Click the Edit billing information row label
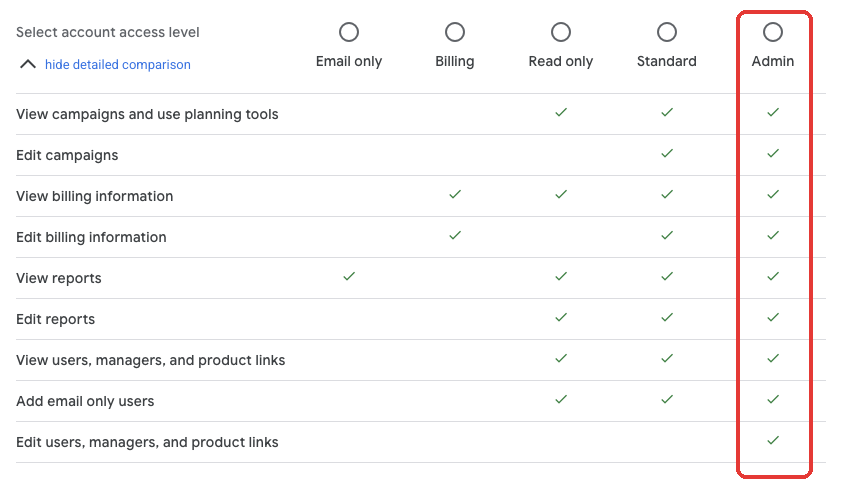 click(92, 237)
